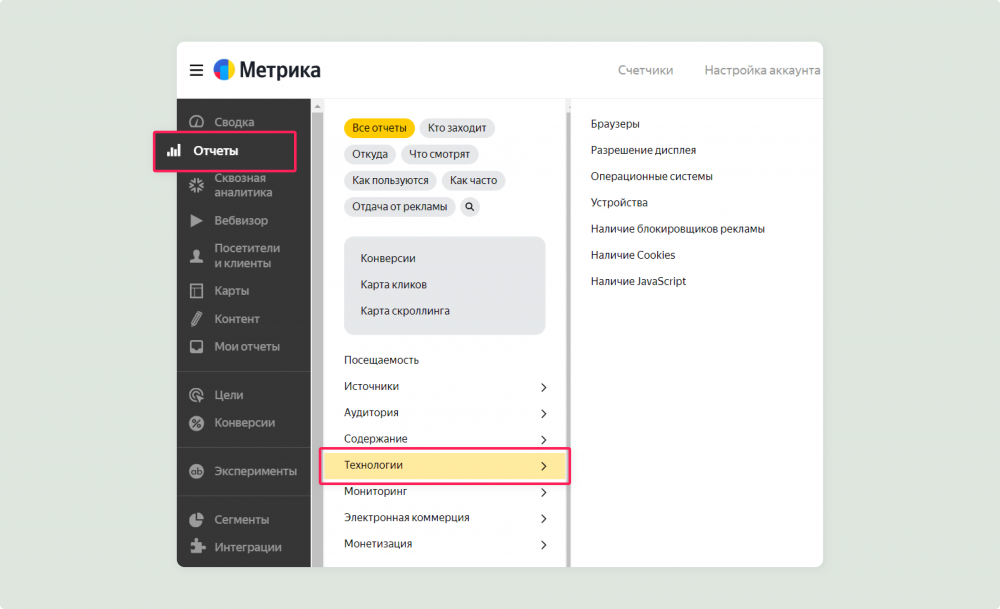Click the Metrika logo icon
The width and height of the screenshot is (1000, 609).
(224, 70)
